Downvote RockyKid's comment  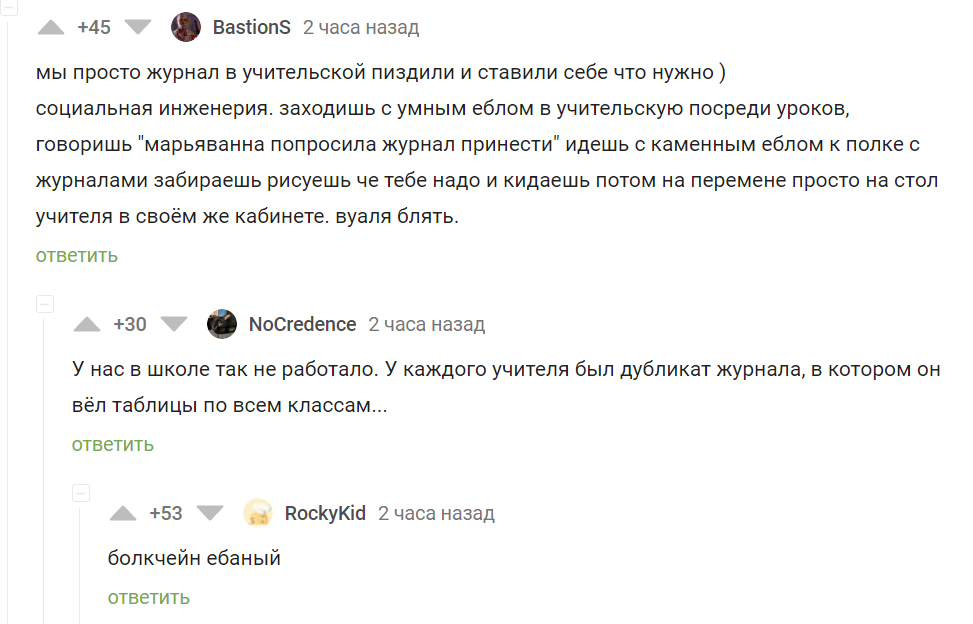pyautogui.click(x=210, y=513)
